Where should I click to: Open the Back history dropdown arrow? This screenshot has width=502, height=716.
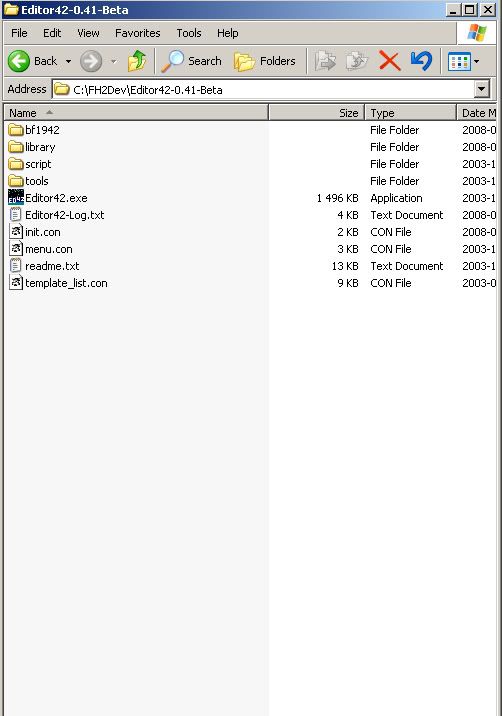click(x=68, y=61)
